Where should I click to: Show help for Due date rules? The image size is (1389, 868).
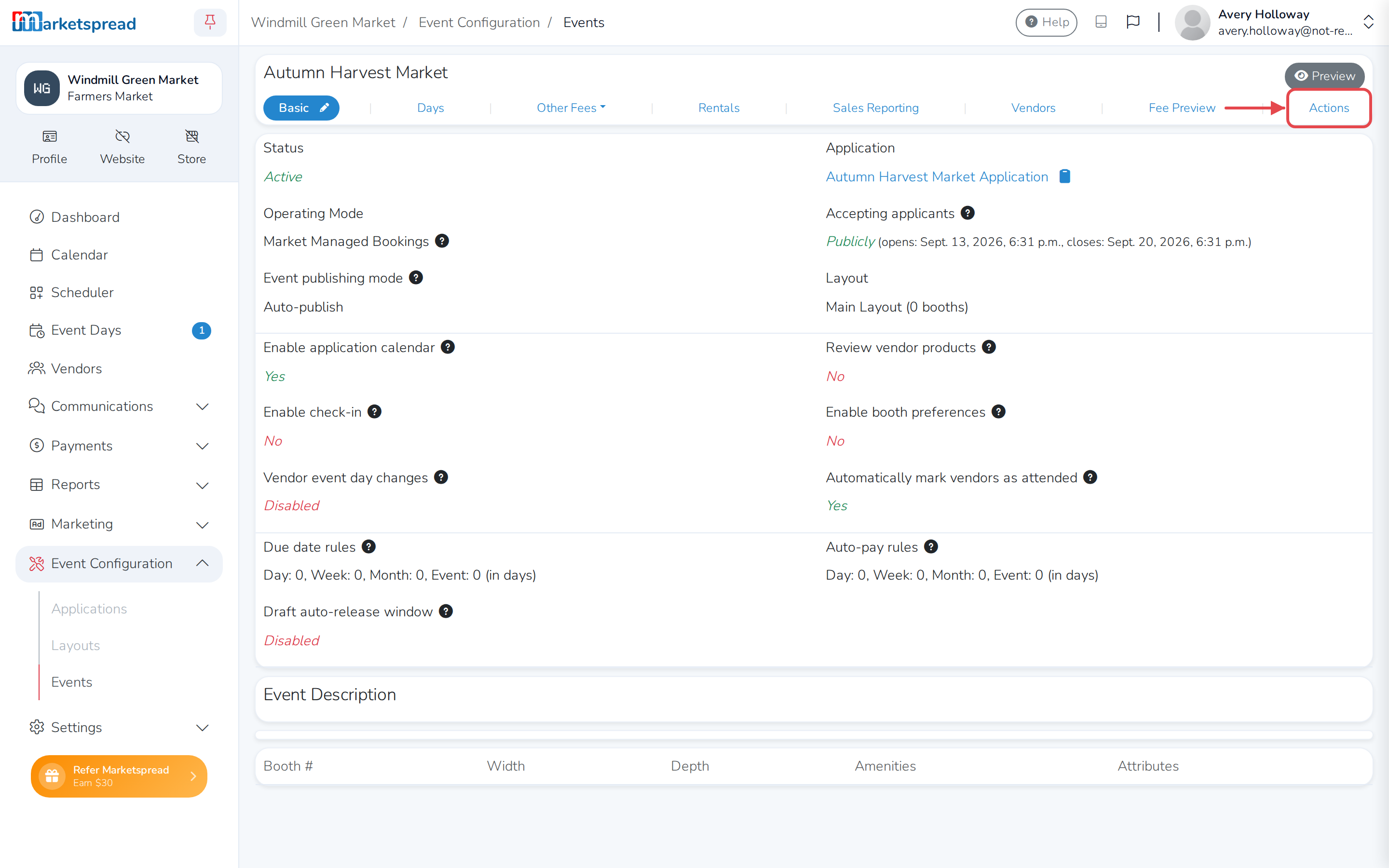tap(368, 547)
